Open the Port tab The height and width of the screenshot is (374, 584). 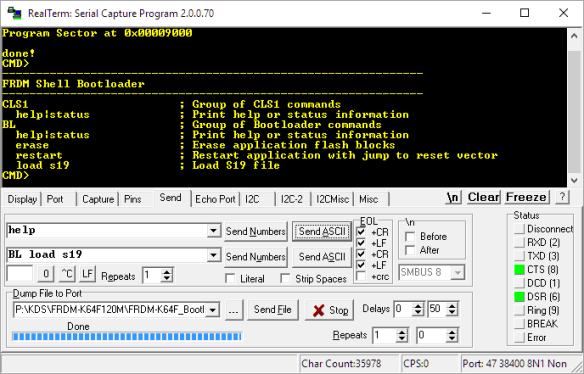point(55,199)
